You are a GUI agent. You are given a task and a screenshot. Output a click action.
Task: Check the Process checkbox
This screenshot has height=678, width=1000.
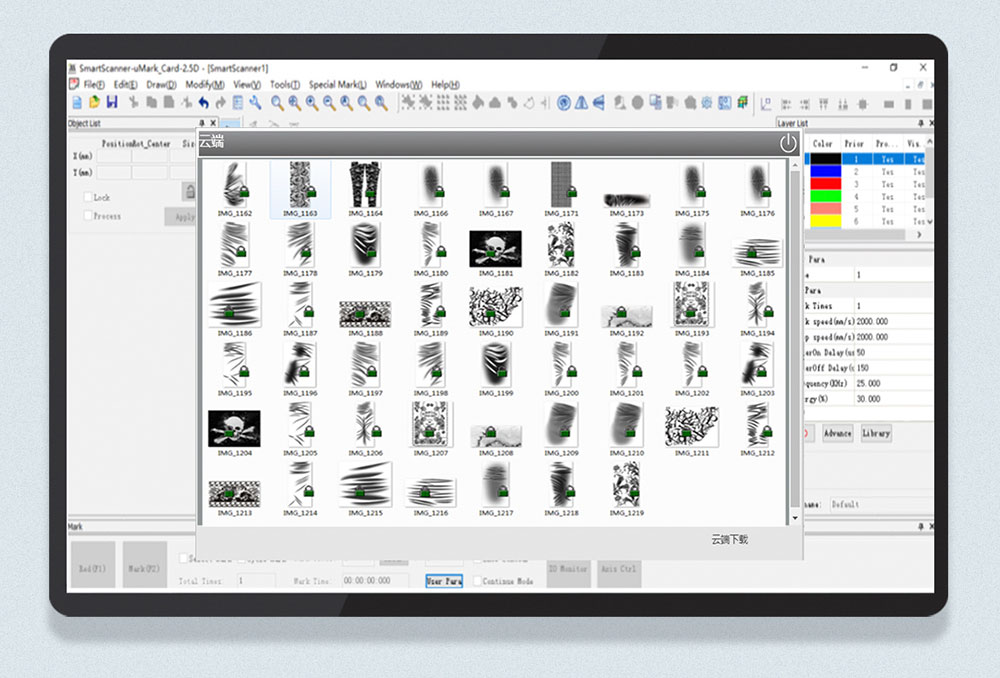(89, 215)
